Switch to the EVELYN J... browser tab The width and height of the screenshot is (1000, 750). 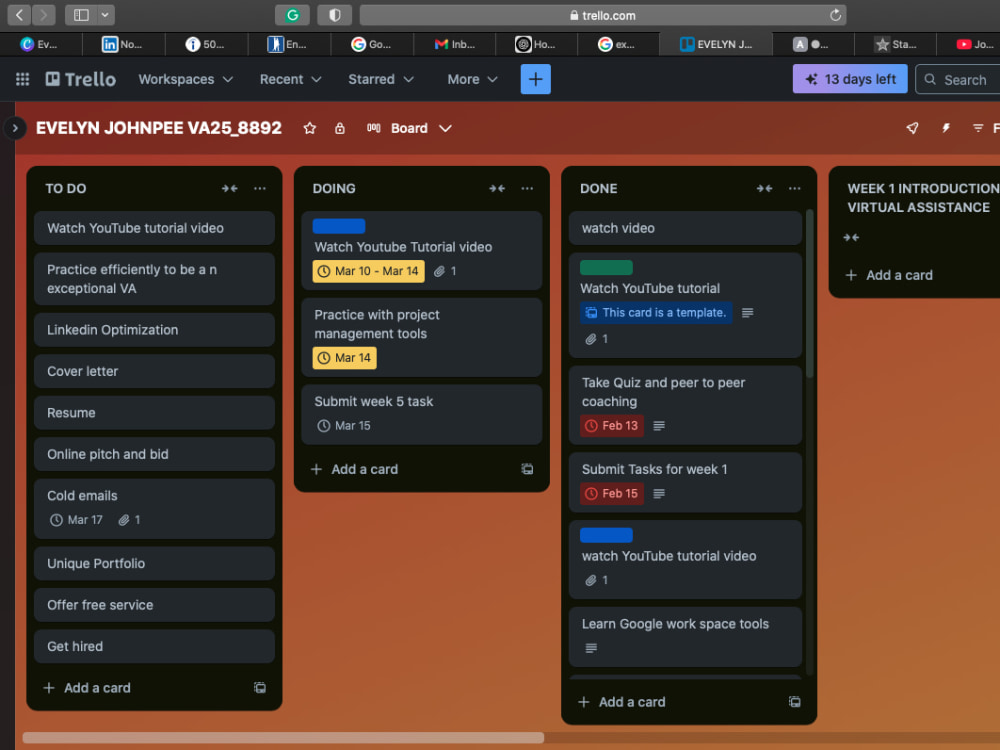click(716, 44)
